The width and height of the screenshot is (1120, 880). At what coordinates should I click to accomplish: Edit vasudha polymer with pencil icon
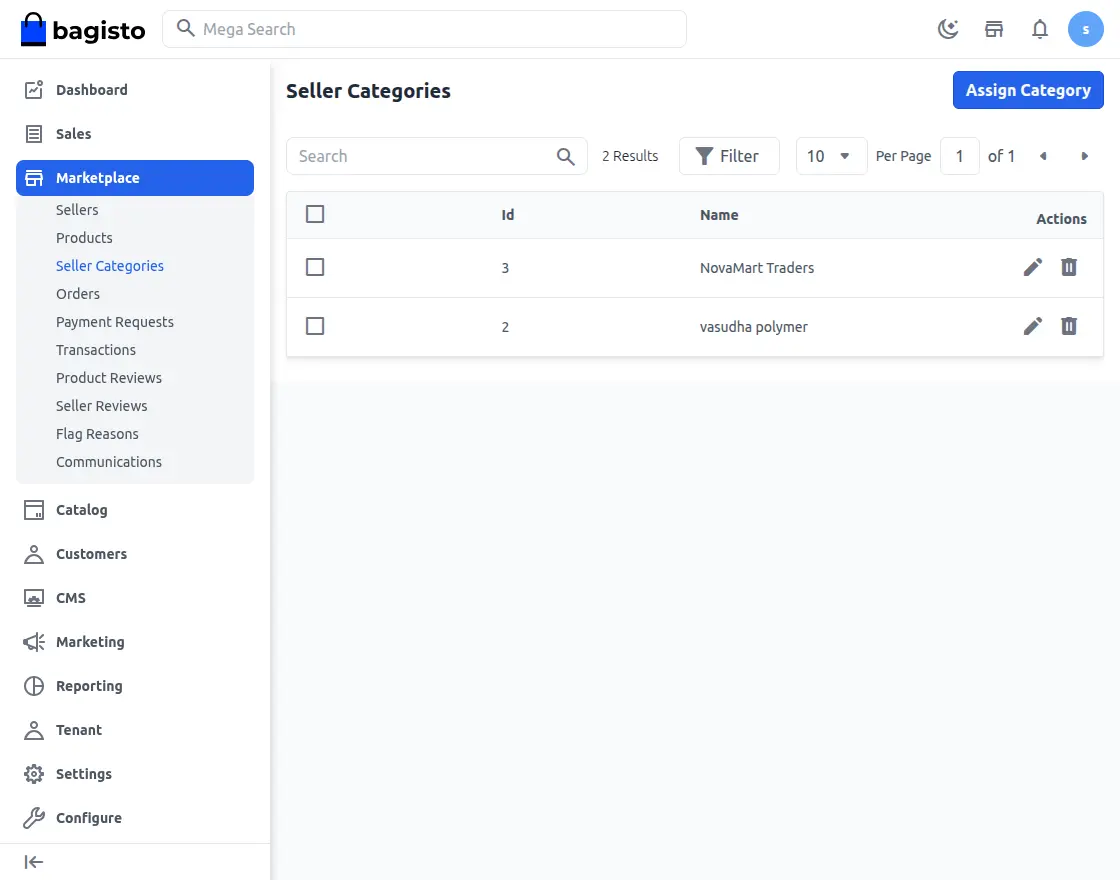pos(1033,326)
